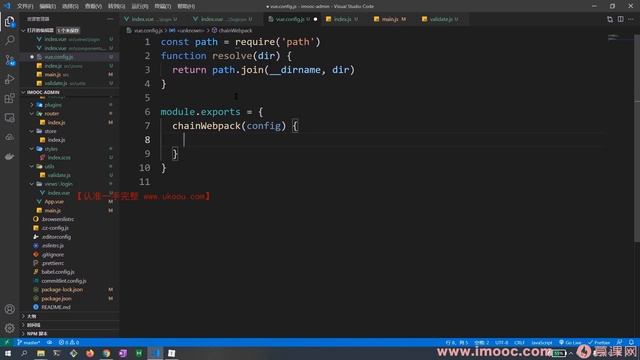The image size is (640, 360).
Task: Open the 文件 (File) menu
Action: coord(25,6)
